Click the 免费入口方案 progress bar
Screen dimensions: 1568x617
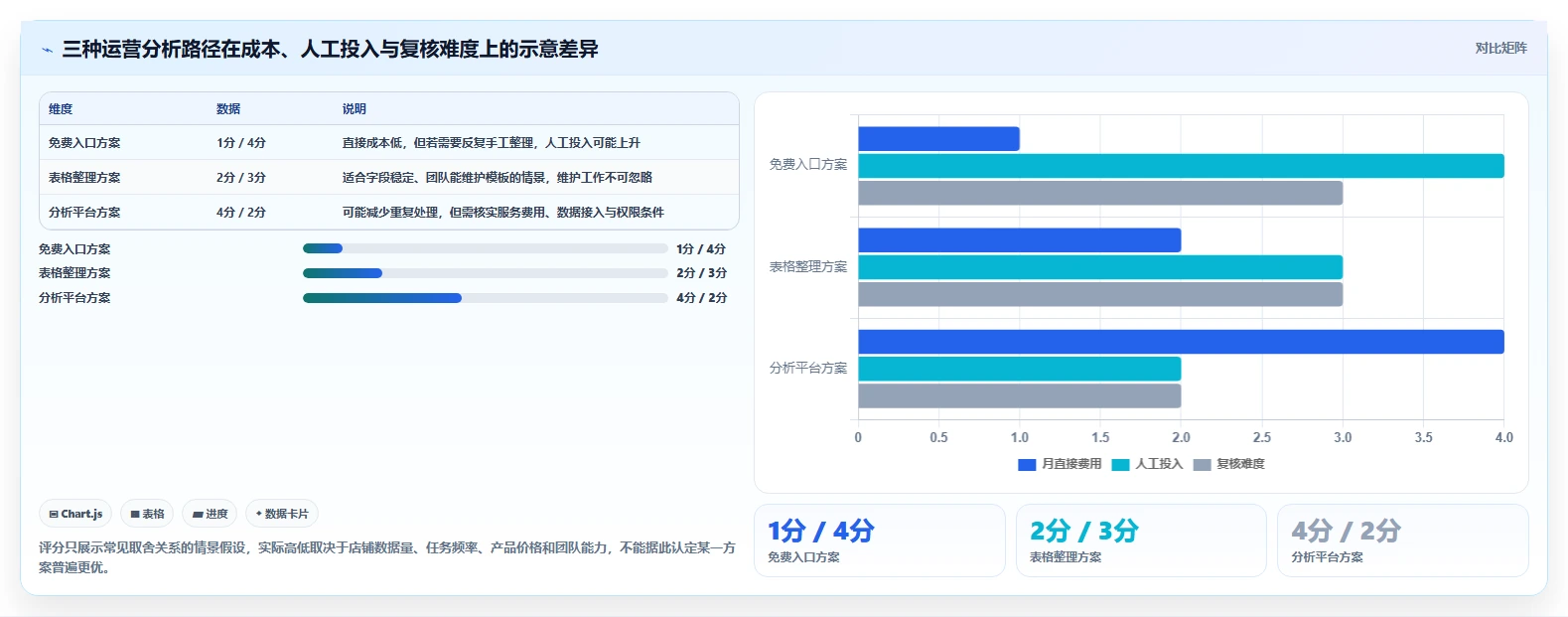tap(485, 248)
